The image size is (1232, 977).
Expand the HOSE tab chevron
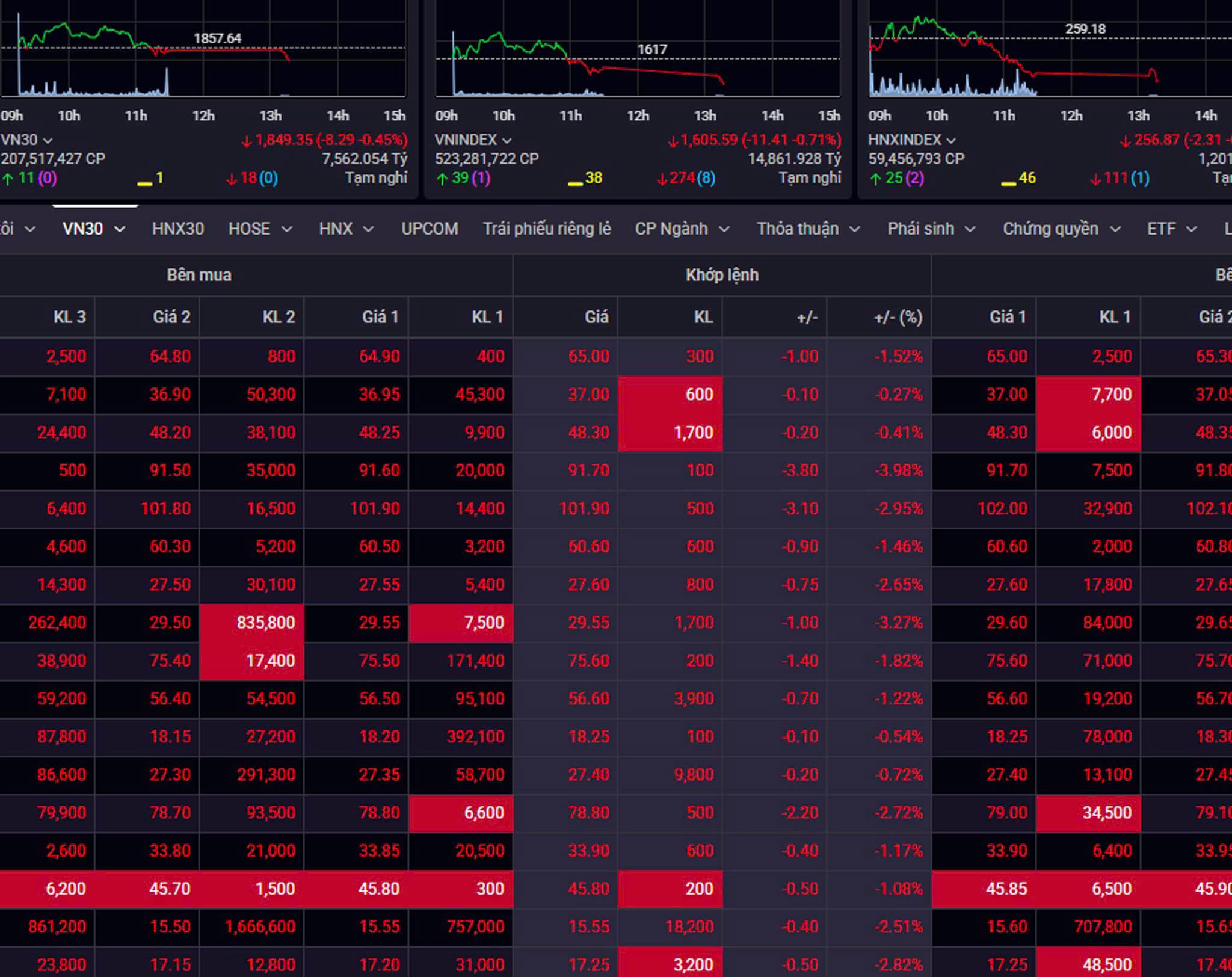[x=287, y=229]
